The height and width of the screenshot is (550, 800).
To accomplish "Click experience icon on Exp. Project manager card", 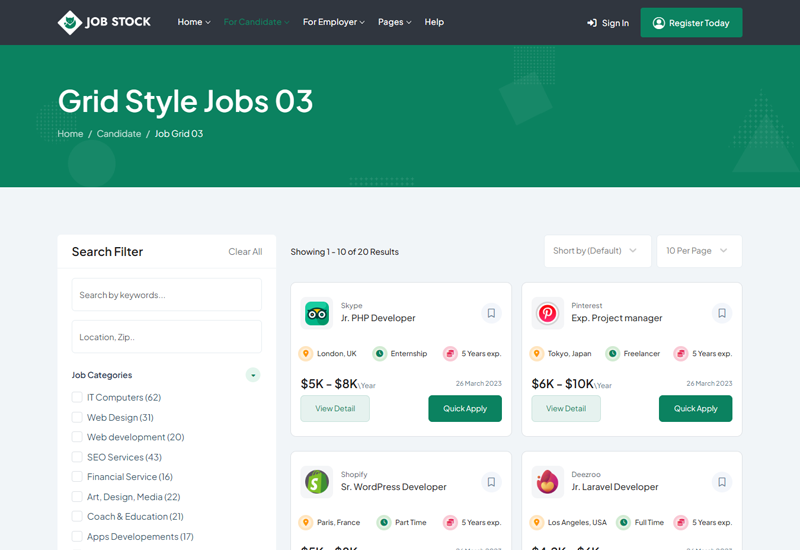I will click(681, 354).
